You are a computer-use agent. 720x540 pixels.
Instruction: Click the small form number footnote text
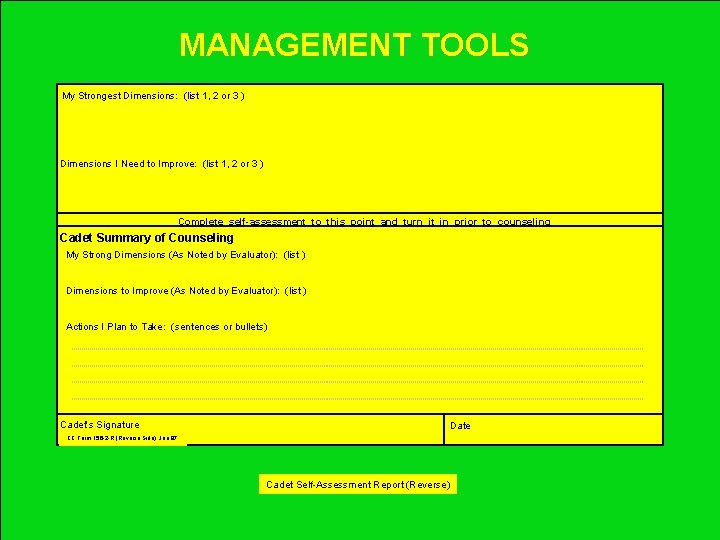pos(122,438)
